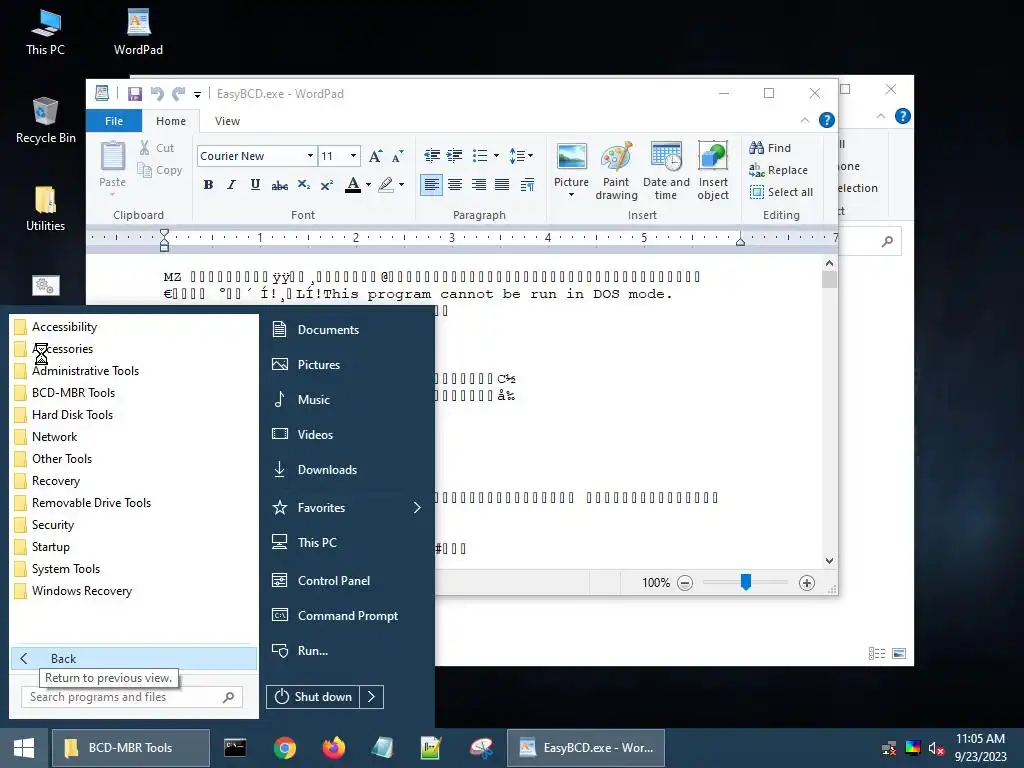Click the Shut down button
Viewport: 1024px width, 768px height.
click(x=312, y=697)
